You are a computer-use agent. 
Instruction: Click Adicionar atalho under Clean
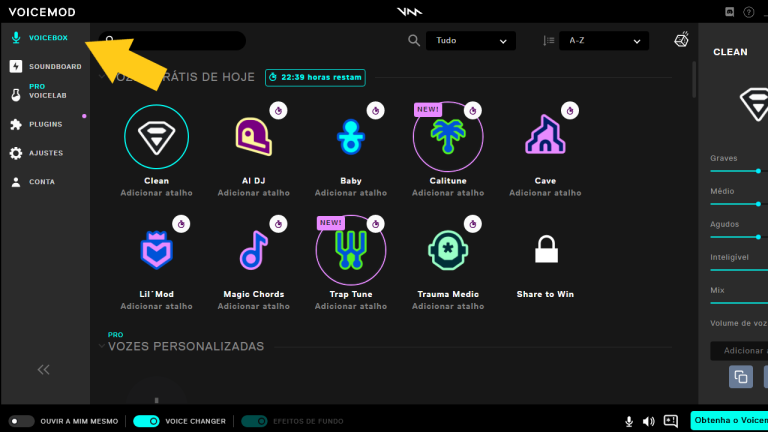[x=156, y=193]
